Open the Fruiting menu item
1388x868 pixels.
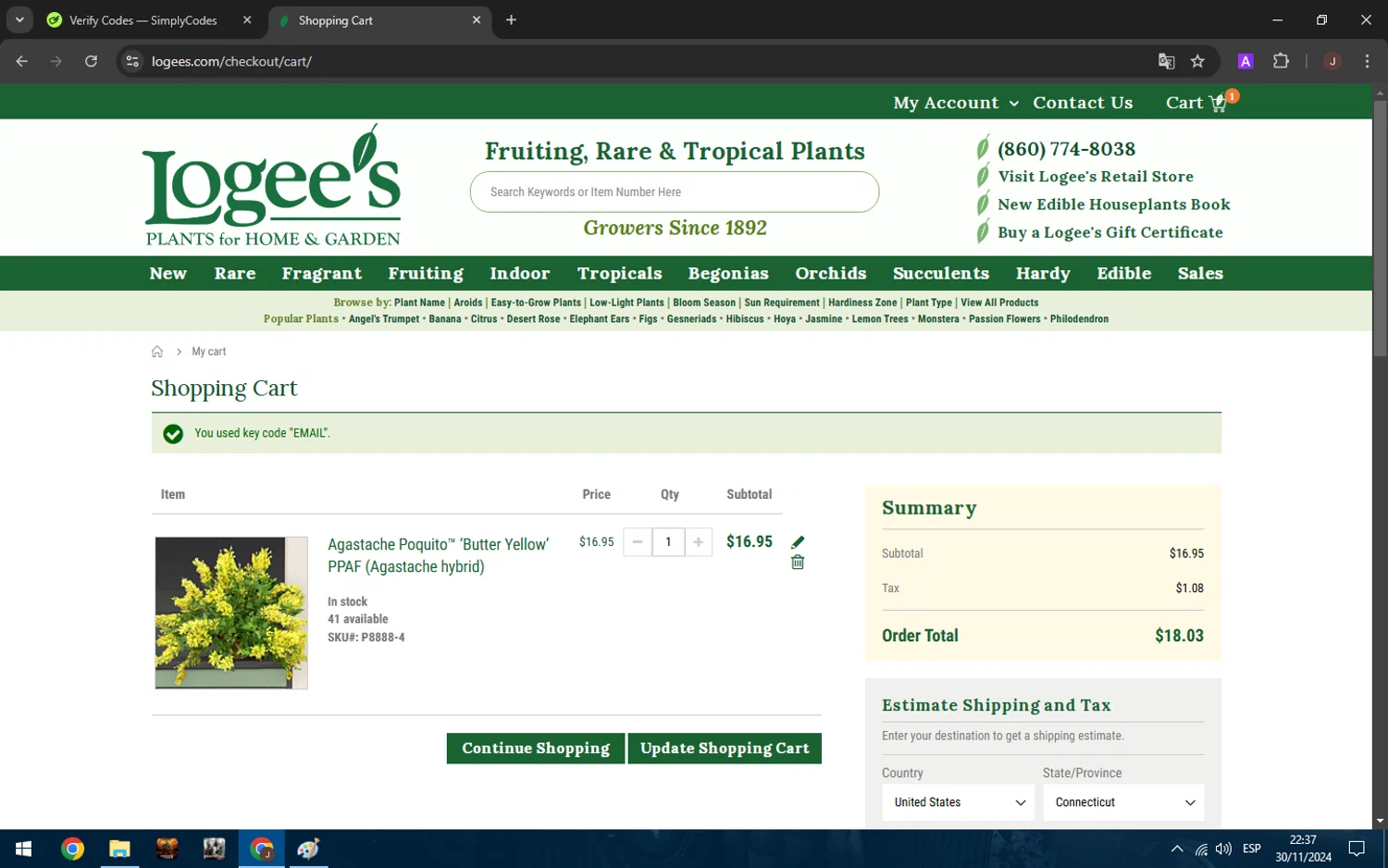pyautogui.click(x=426, y=273)
